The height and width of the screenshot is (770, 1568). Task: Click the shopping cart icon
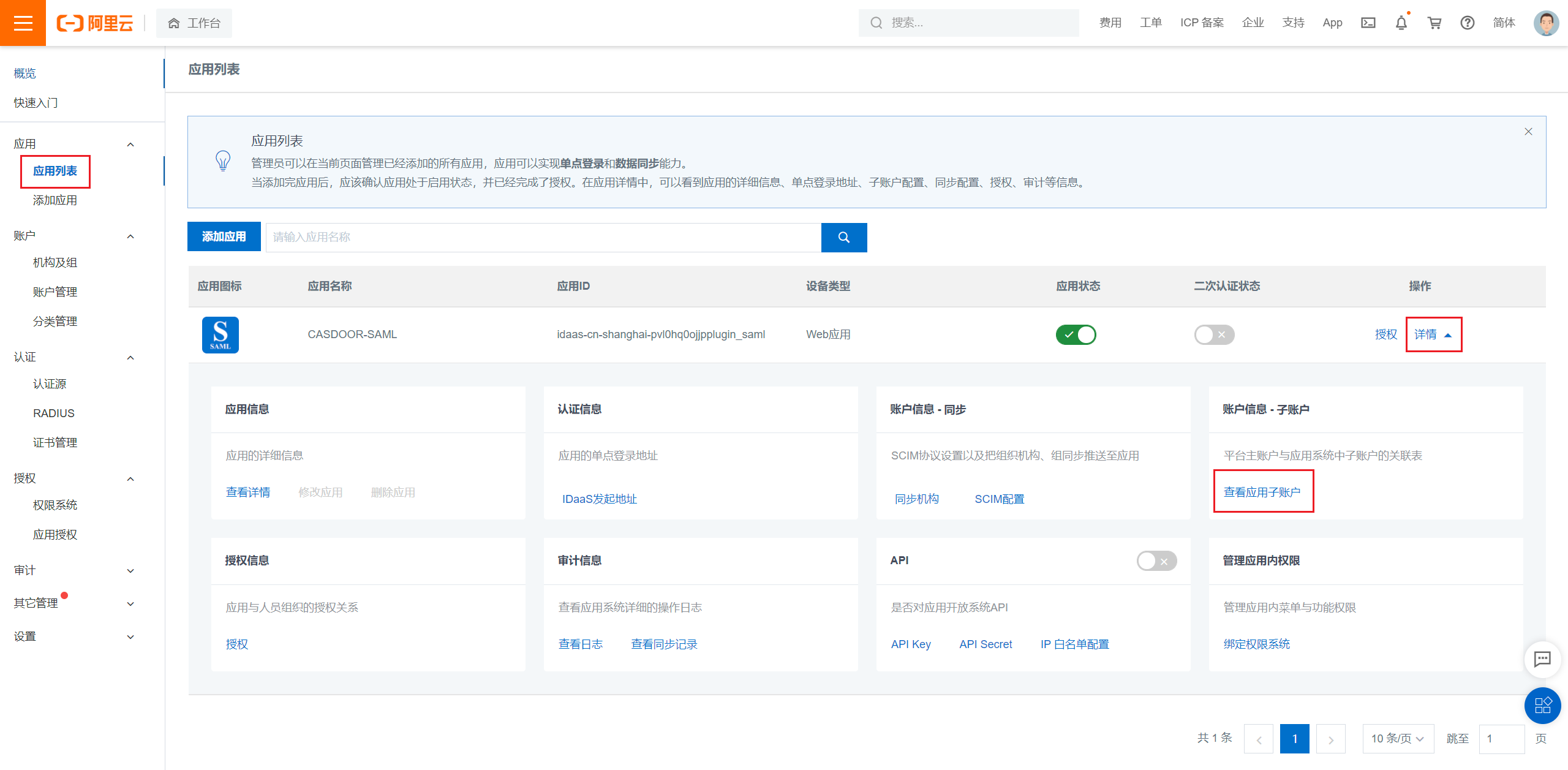1434,23
